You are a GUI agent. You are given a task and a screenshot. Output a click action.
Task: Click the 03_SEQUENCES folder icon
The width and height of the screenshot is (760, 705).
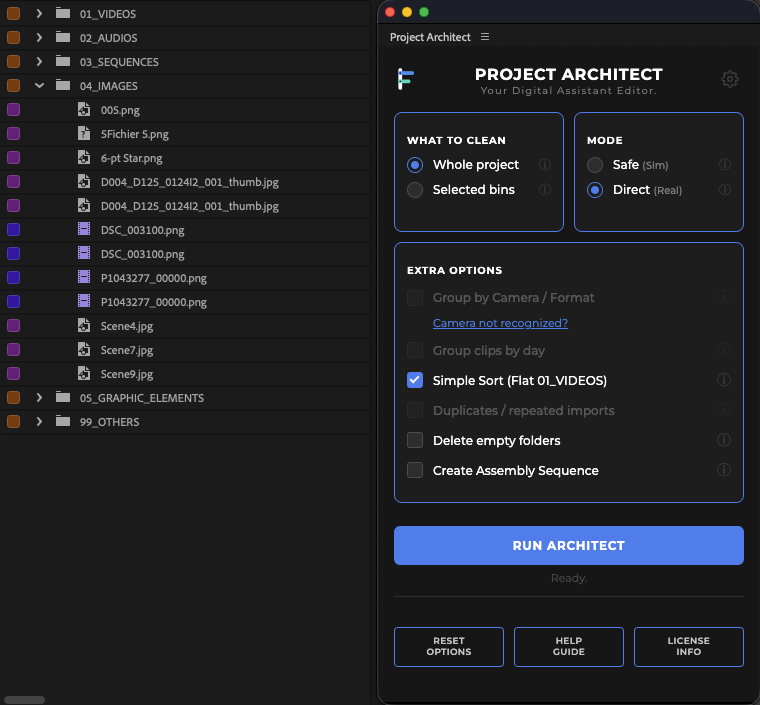pos(63,62)
